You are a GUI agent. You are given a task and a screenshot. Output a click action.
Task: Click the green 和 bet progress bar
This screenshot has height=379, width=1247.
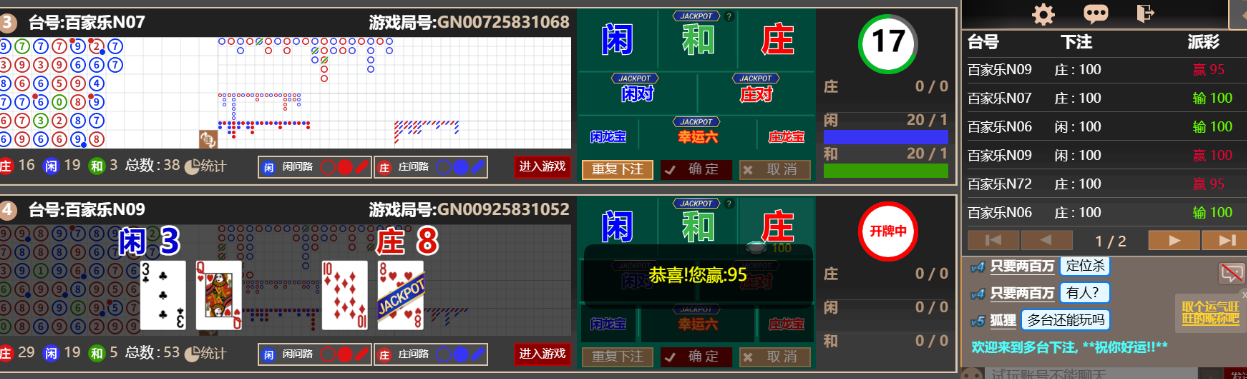(885, 171)
